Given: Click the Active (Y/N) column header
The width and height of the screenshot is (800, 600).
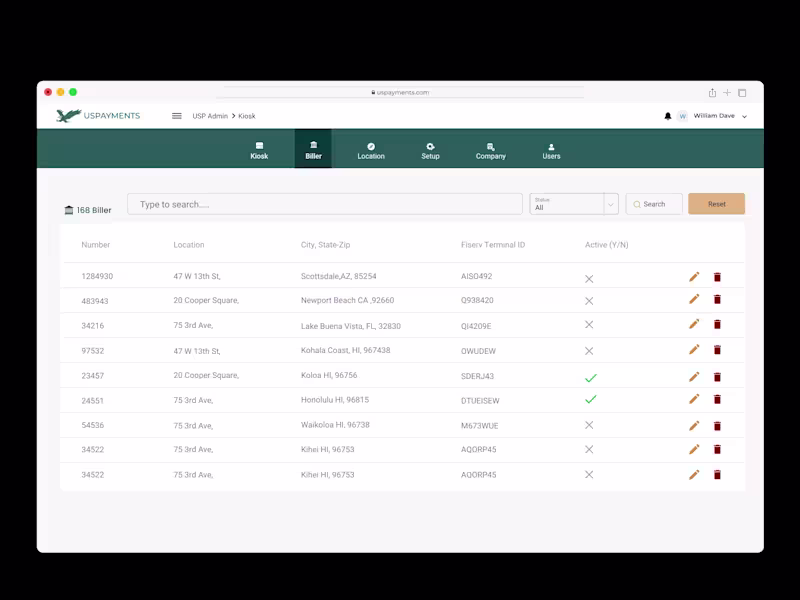Looking at the screenshot, I should click(x=607, y=245).
